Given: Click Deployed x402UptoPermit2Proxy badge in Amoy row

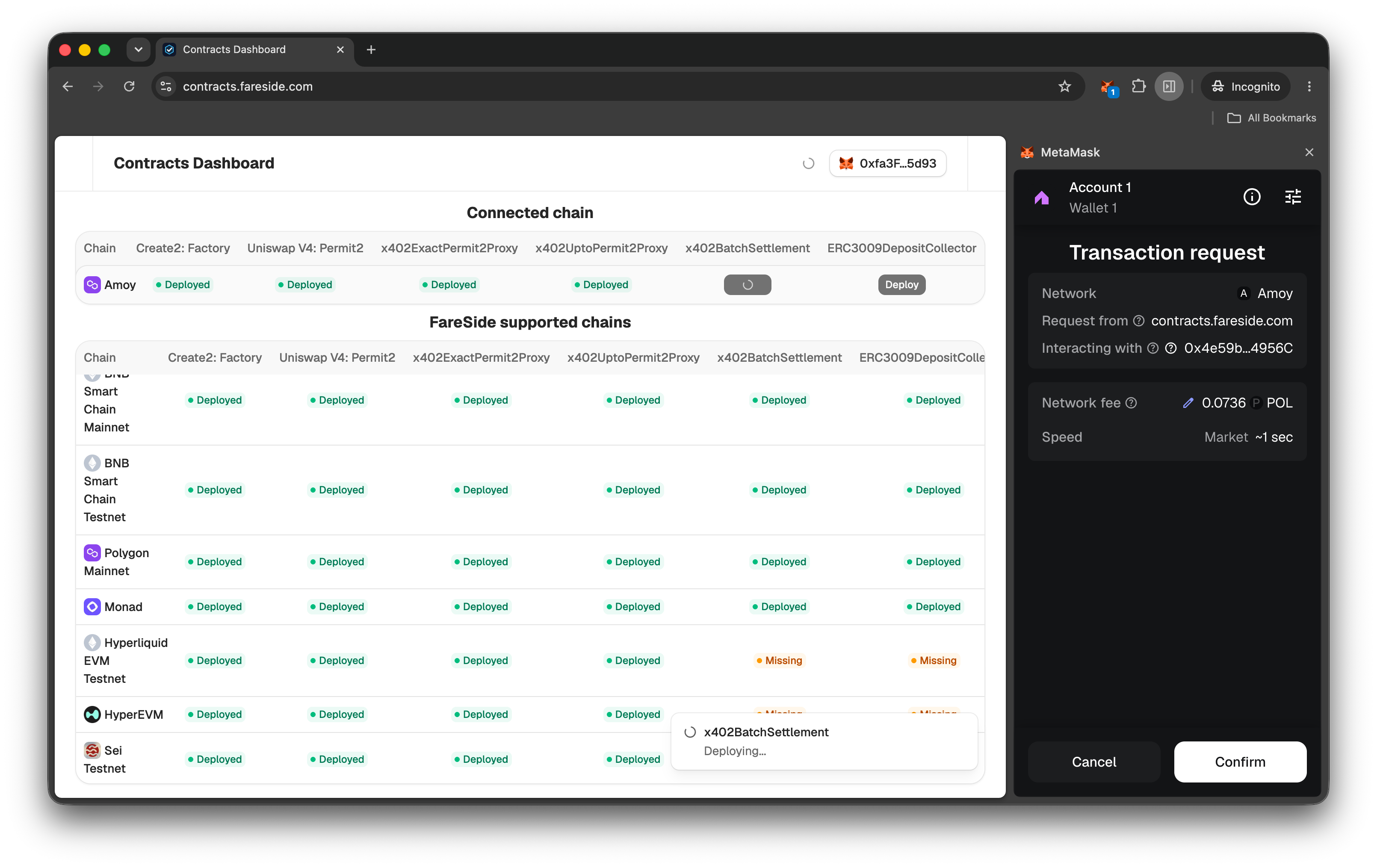Looking at the screenshot, I should click(x=601, y=285).
